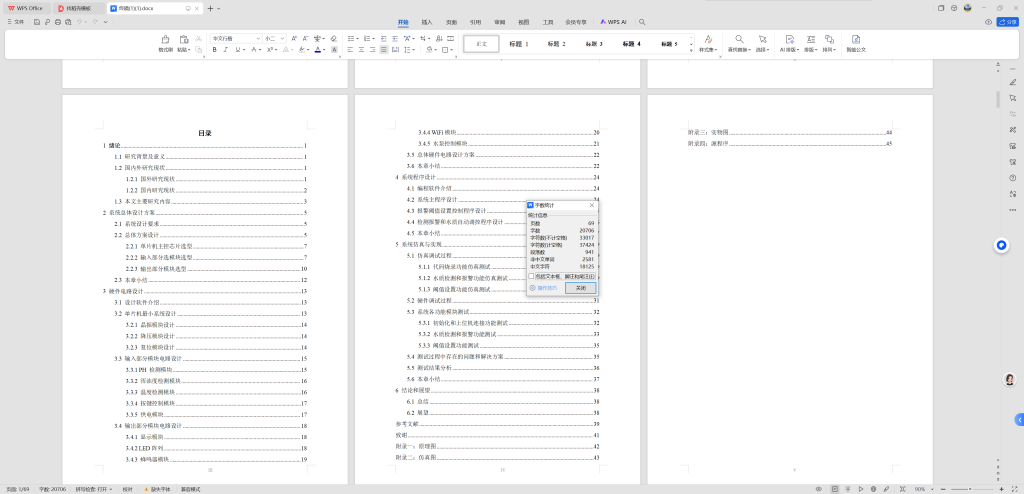
Task: Toggle Bold formatting
Action: 213,49
